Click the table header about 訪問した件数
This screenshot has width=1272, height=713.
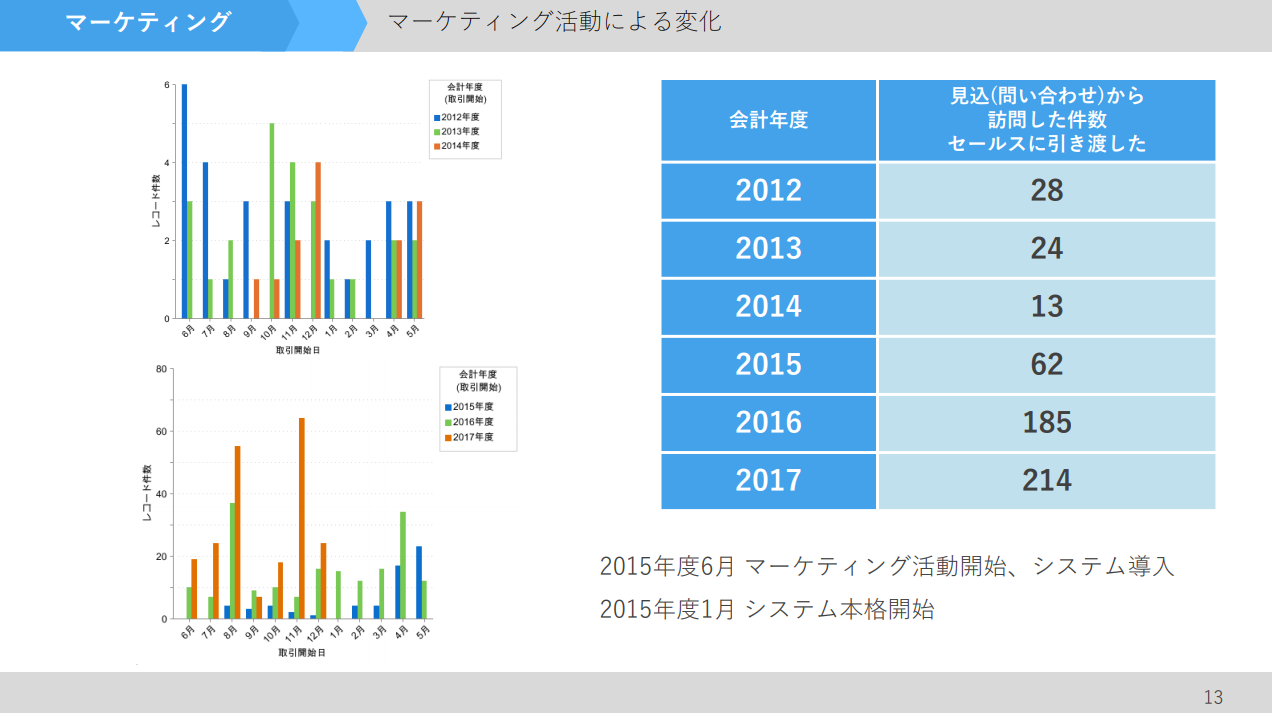(x=1046, y=120)
